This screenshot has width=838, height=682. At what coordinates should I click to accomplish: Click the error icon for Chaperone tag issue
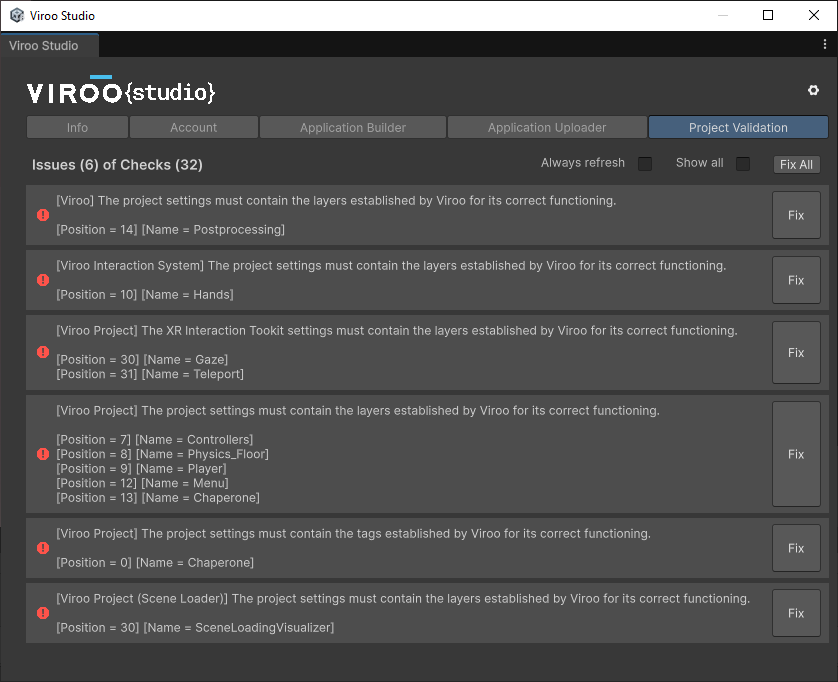(43, 548)
